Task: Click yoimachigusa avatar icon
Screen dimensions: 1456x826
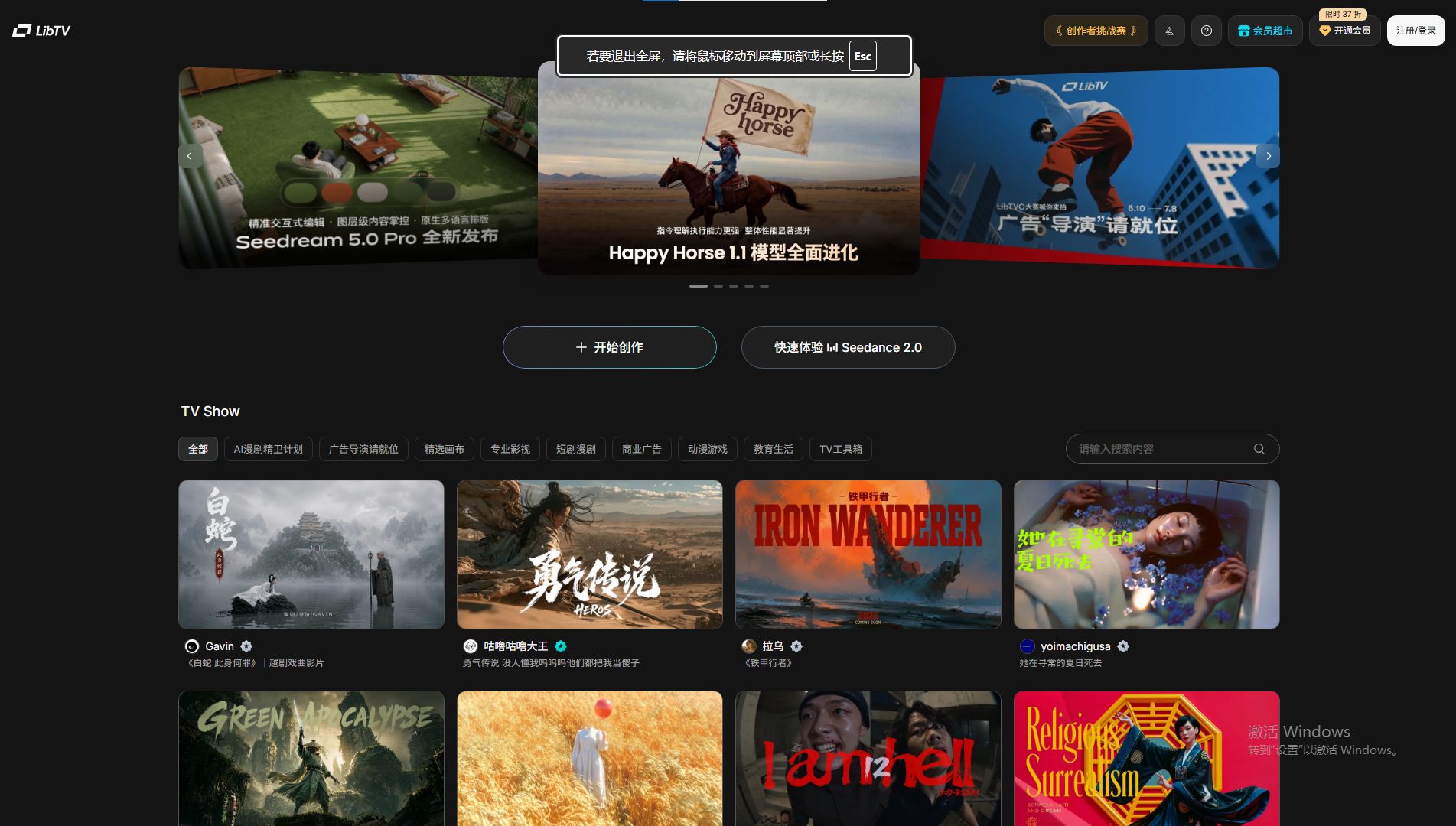Action: pyautogui.click(x=1028, y=646)
